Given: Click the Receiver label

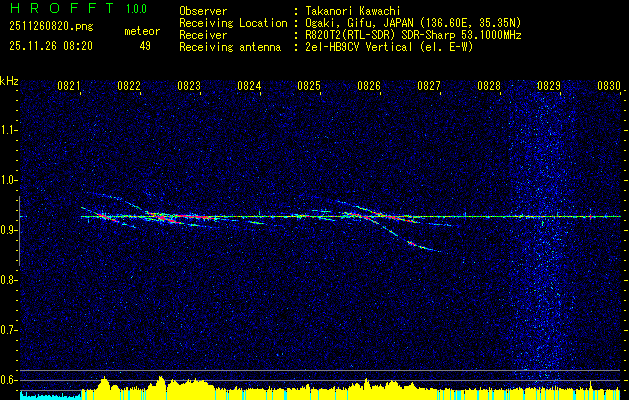Looking at the screenshot, I should point(203,35).
